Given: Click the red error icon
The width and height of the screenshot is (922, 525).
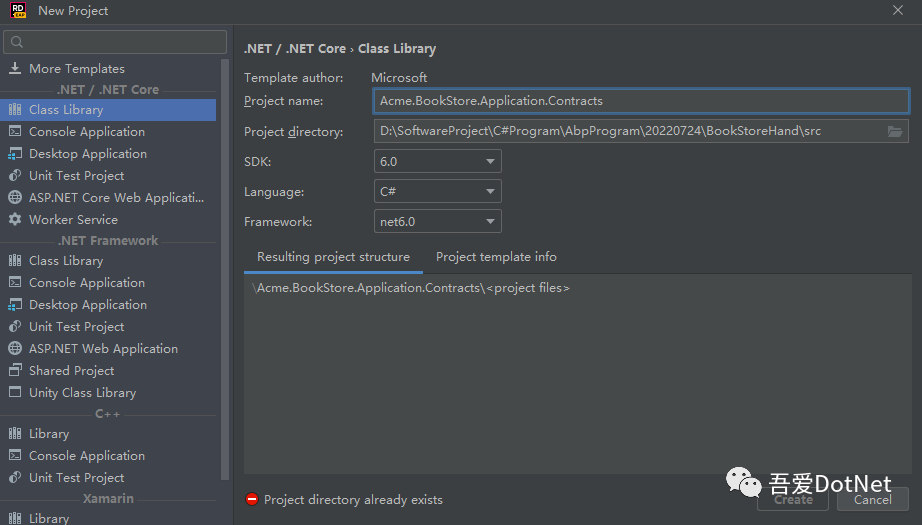Looking at the screenshot, I should pyautogui.click(x=252, y=499).
